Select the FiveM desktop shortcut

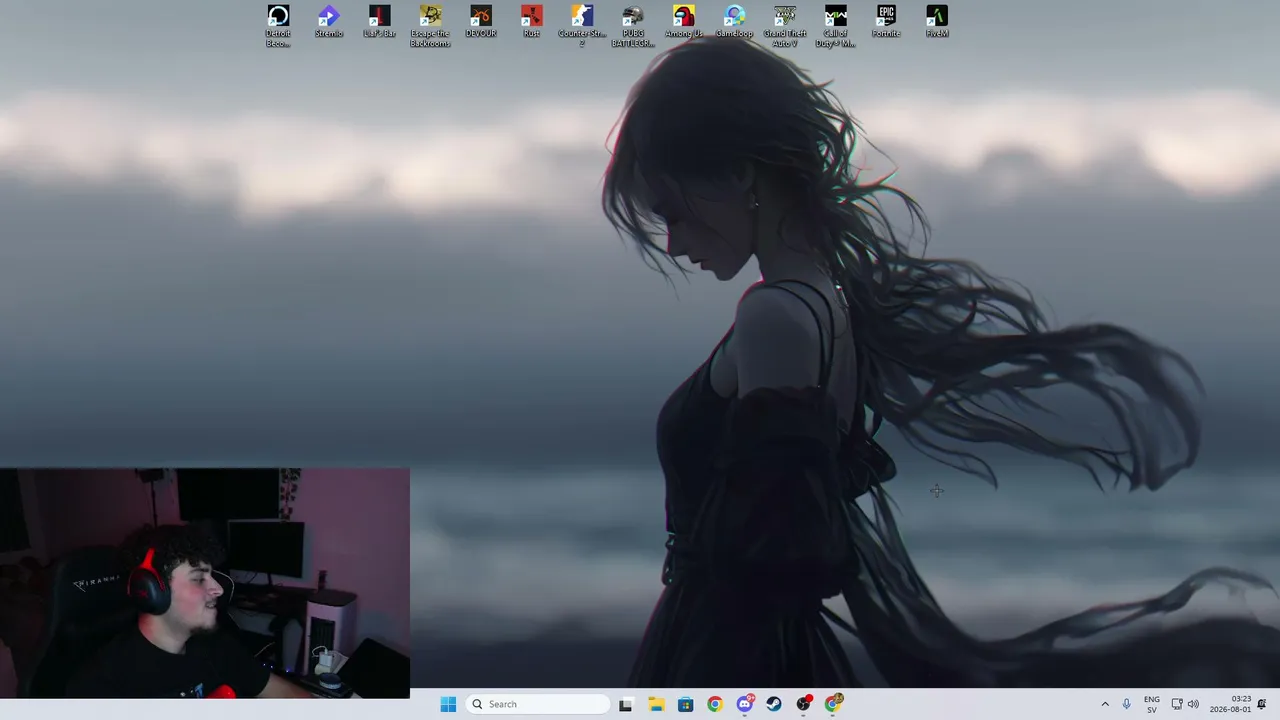(x=937, y=22)
